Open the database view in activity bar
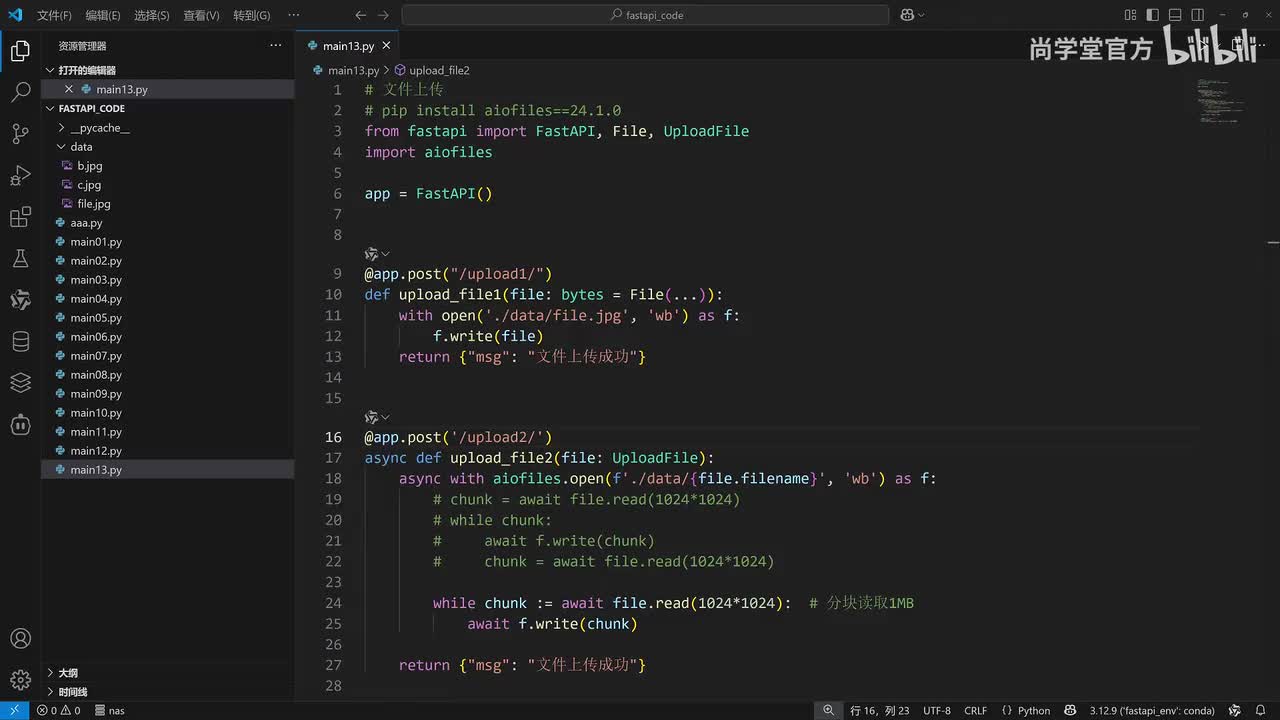 pos(20,341)
